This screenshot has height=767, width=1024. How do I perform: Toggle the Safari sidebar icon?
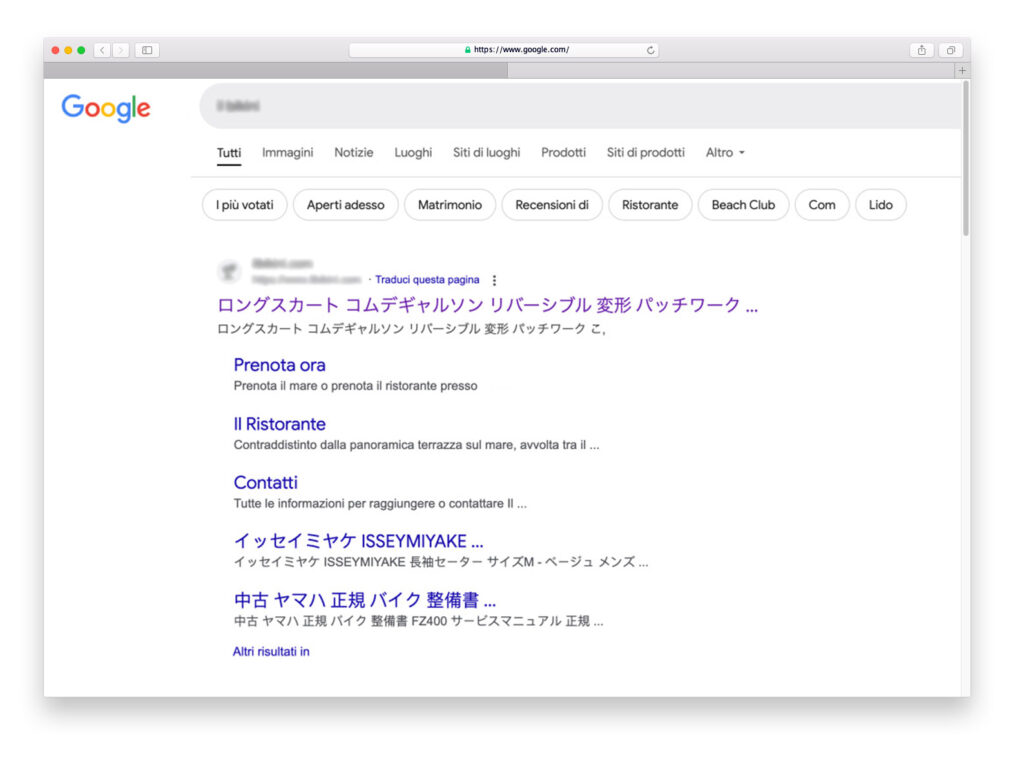(x=147, y=50)
